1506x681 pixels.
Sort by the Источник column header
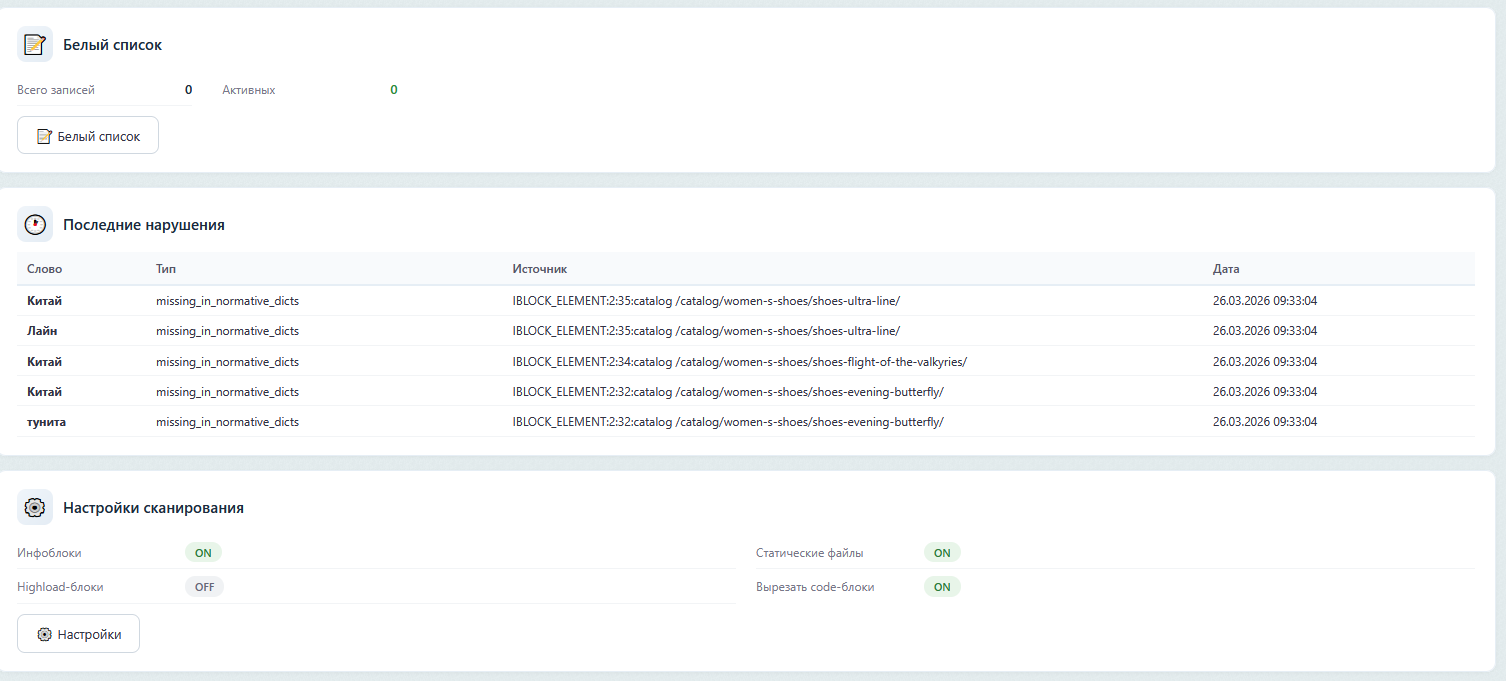coord(540,269)
